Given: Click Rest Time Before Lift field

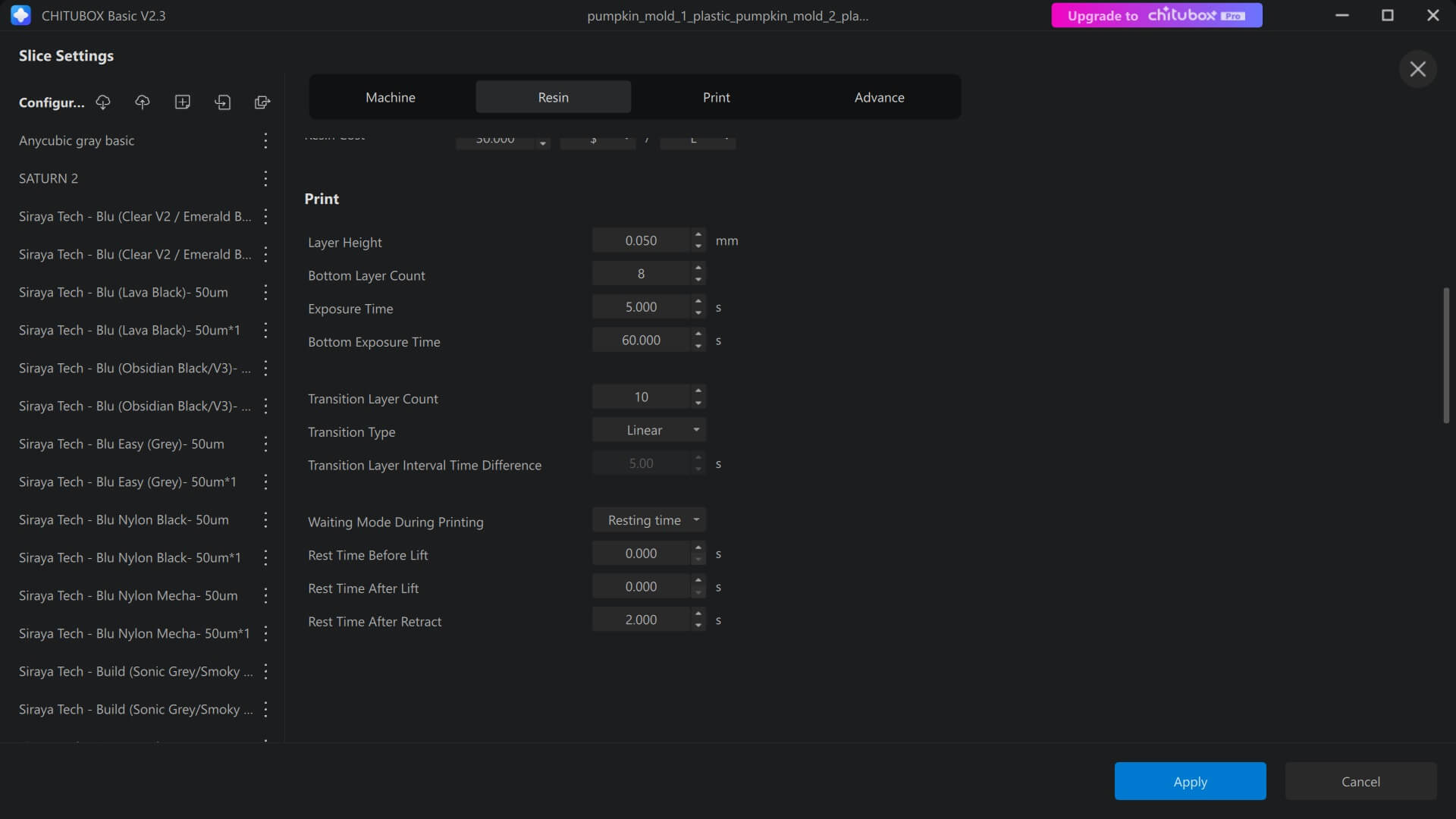Looking at the screenshot, I should (642, 554).
